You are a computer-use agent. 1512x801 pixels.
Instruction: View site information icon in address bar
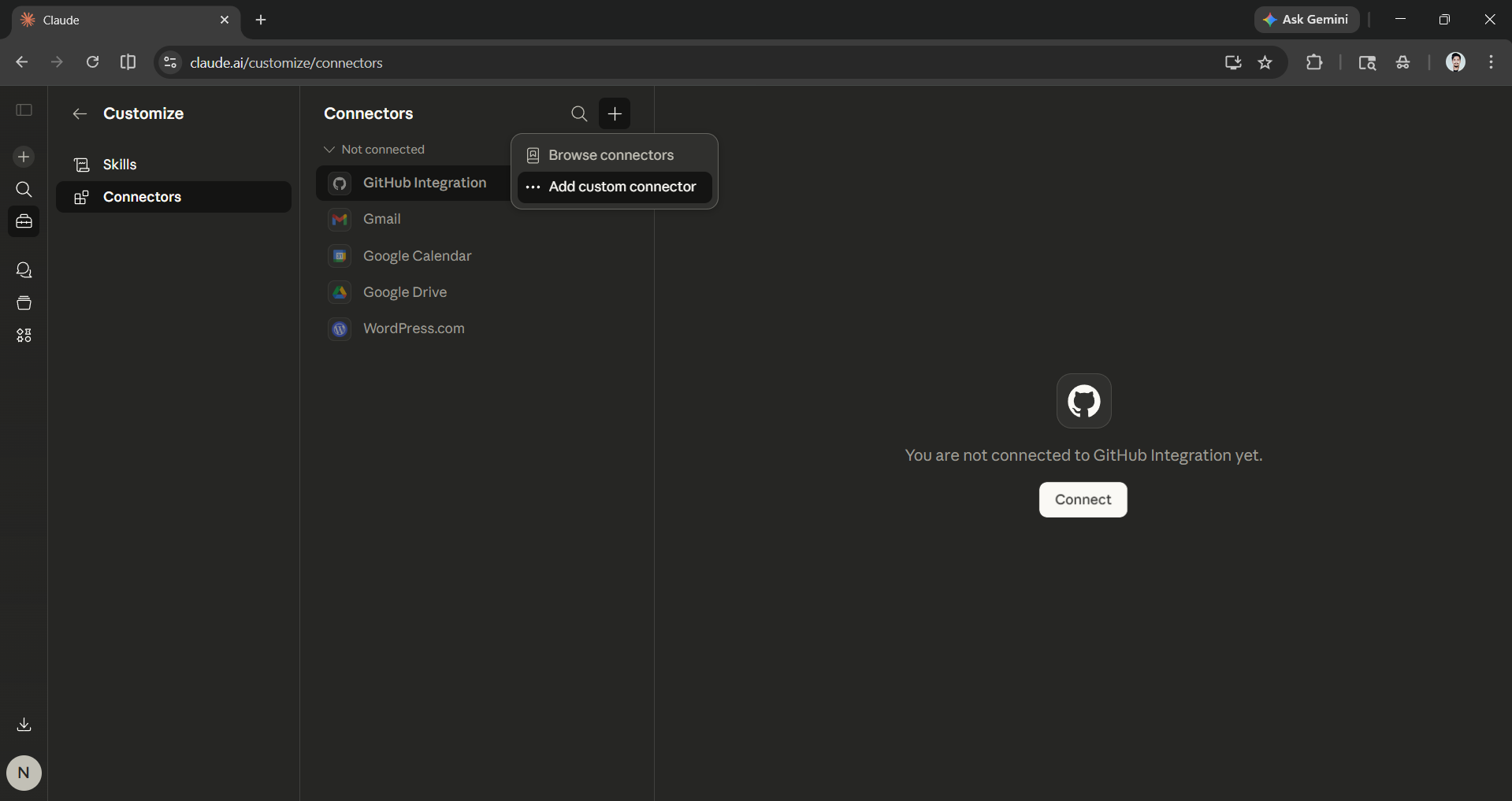[170, 62]
